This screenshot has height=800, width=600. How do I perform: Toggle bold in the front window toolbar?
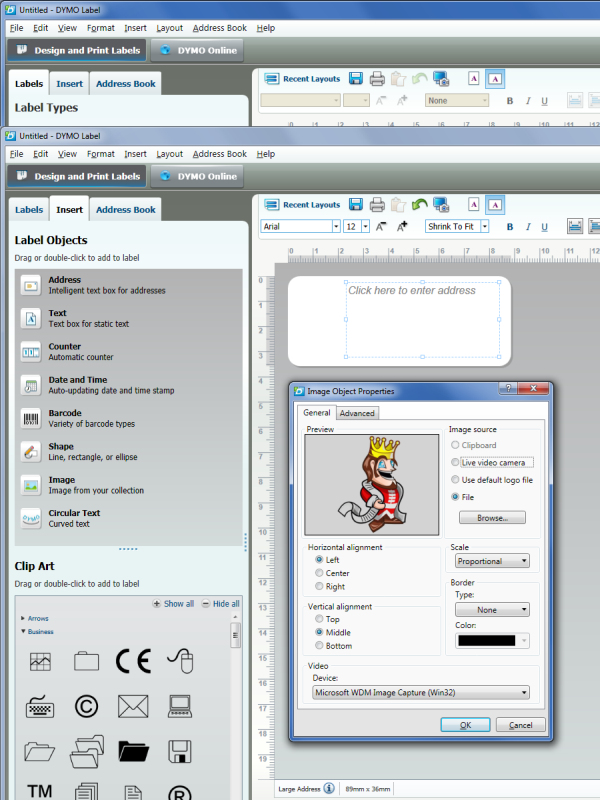pyautogui.click(x=510, y=227)
